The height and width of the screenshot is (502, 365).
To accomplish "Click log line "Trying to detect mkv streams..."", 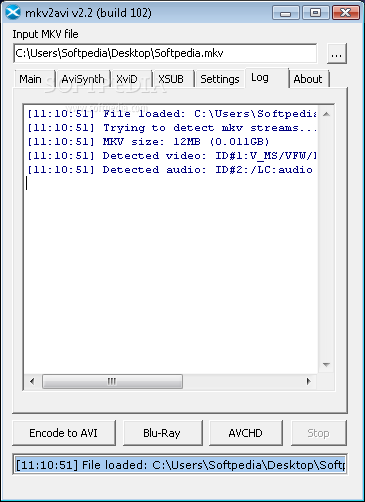I will 171,128.
